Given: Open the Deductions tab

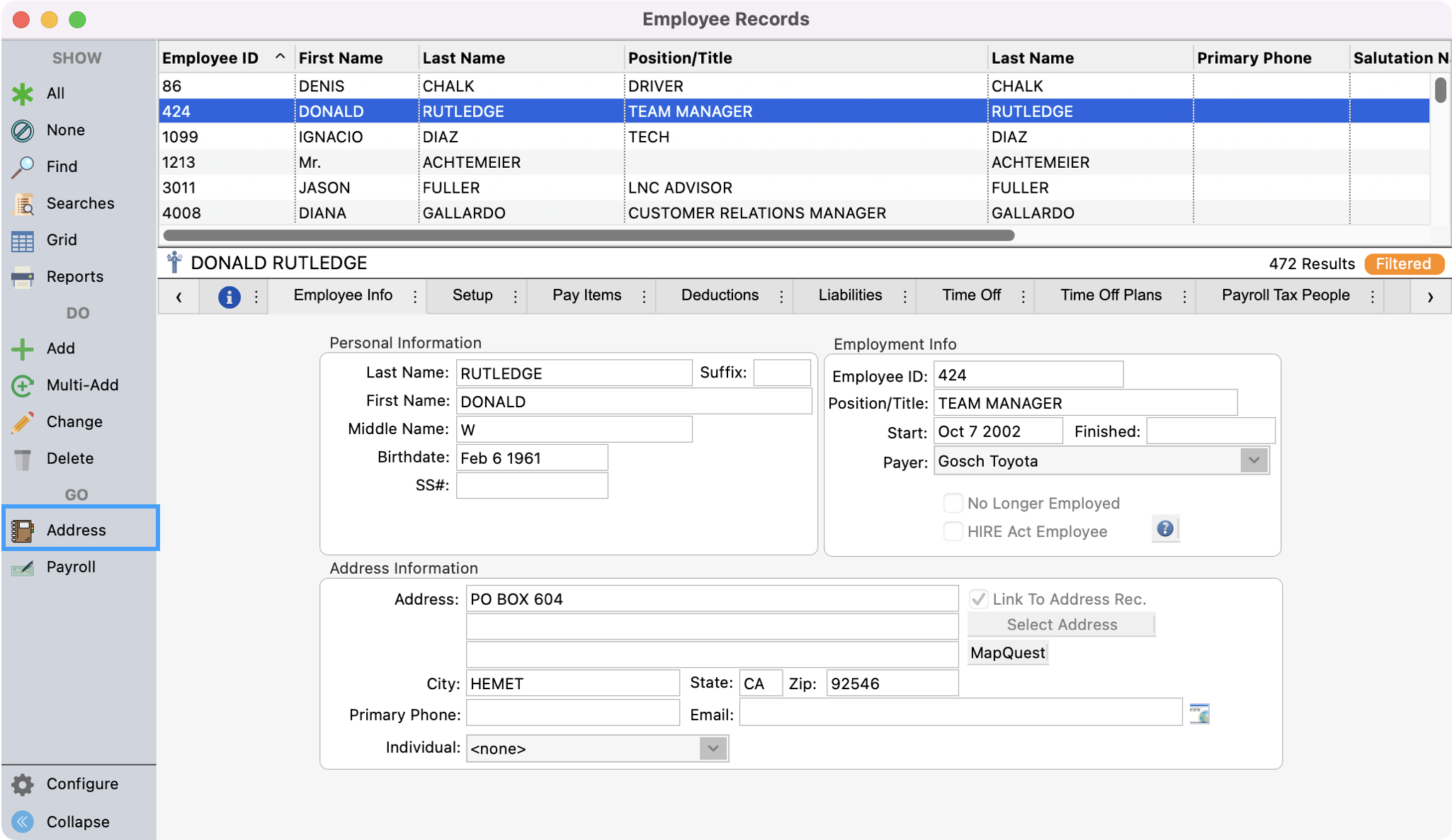Looking at the screenshot, I should (719, 295).
